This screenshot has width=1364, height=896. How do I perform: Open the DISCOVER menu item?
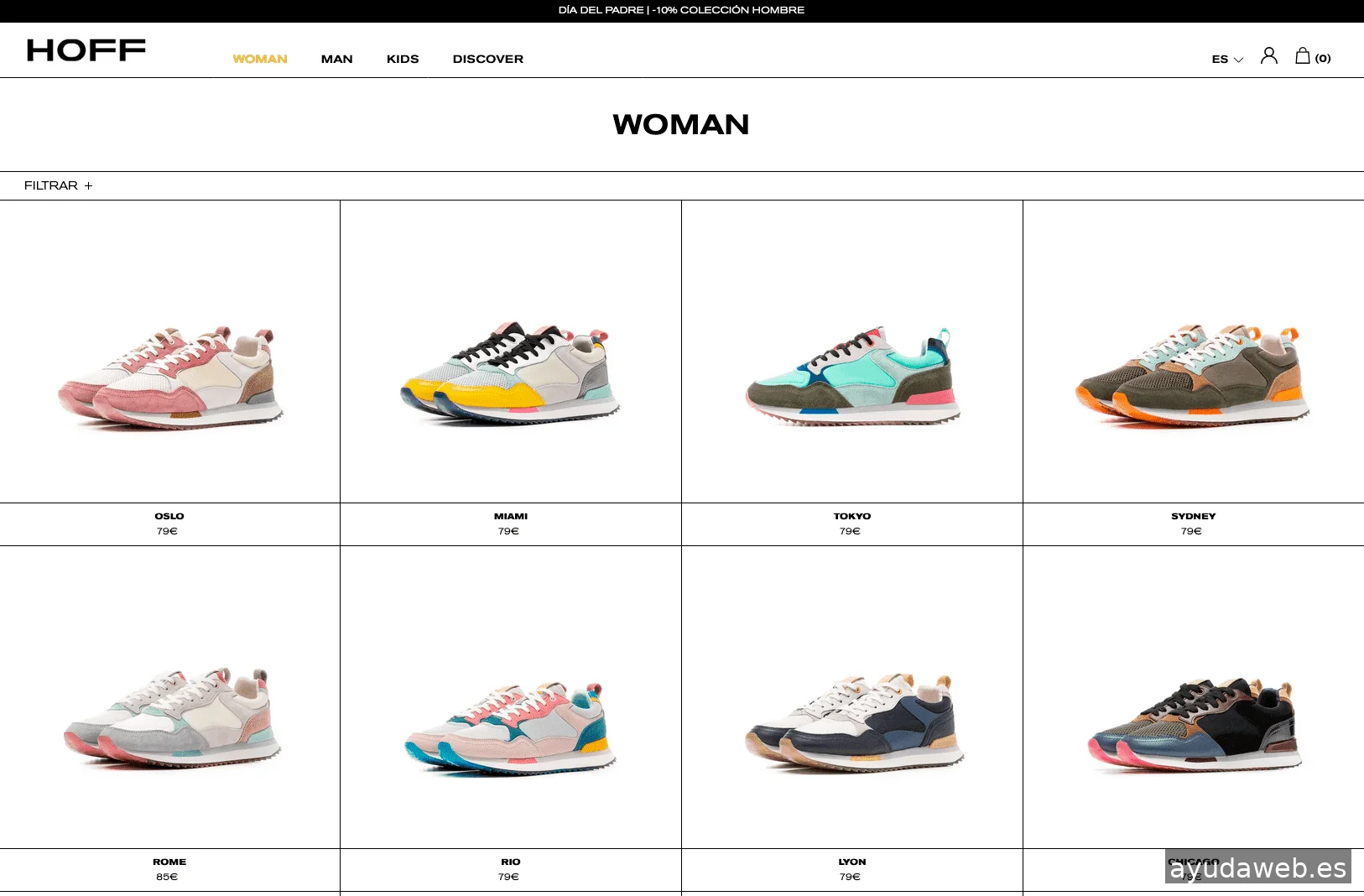coord(487,59)
